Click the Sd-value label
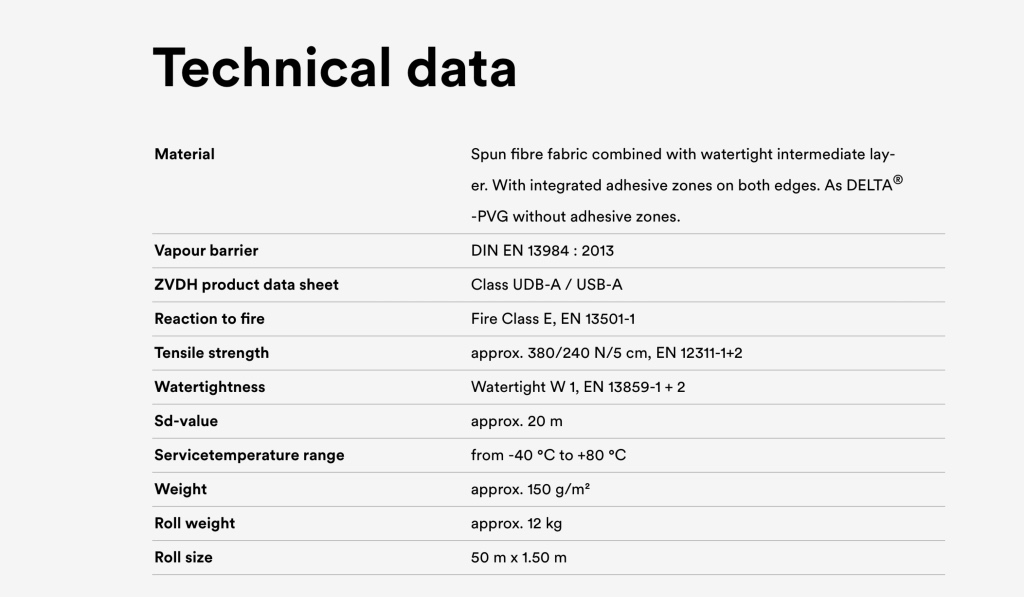The image size is (1024, 597). pyautogui.click(x=186, y=420)
